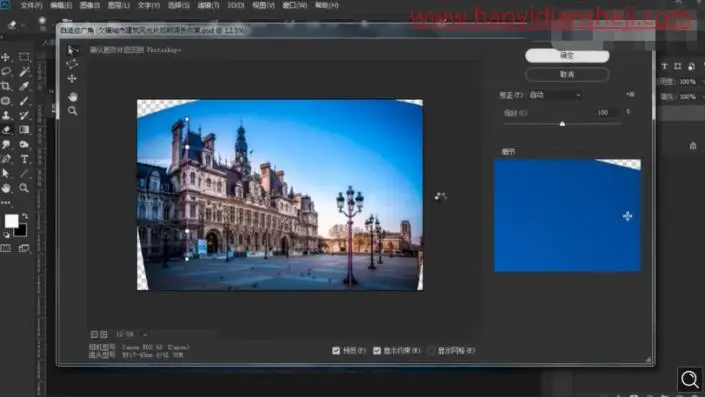705x397 pixels.
Task: Open the 图层(L) menu
Action: pyautogui.click(x=118, y=5)
